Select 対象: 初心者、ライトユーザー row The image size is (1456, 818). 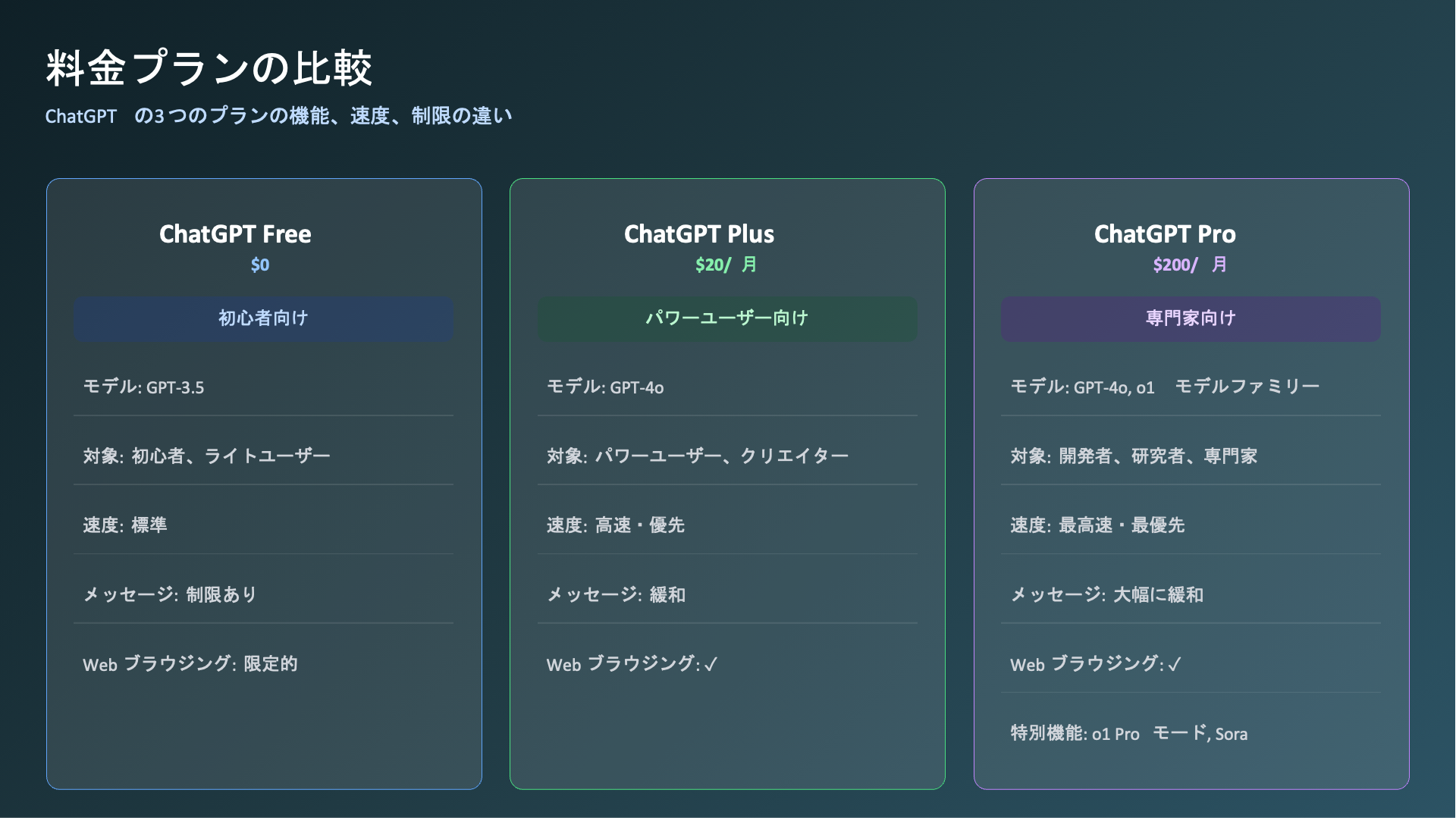tap(263, 456)
